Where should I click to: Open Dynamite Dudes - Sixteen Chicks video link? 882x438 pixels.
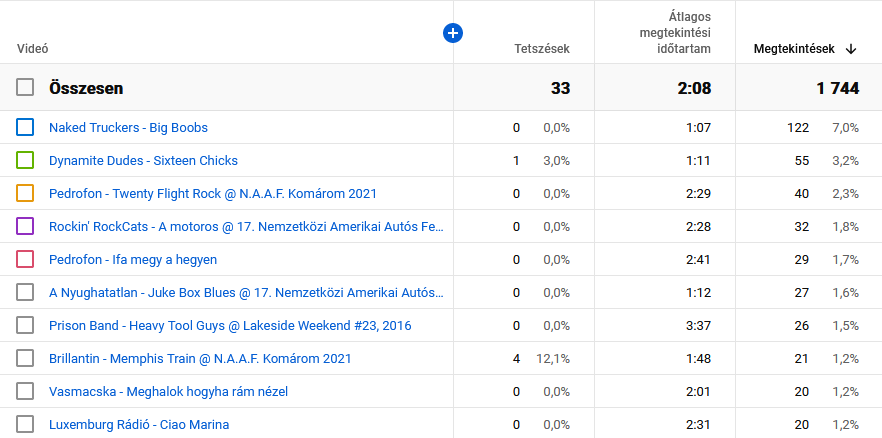(x=143, y=160)
